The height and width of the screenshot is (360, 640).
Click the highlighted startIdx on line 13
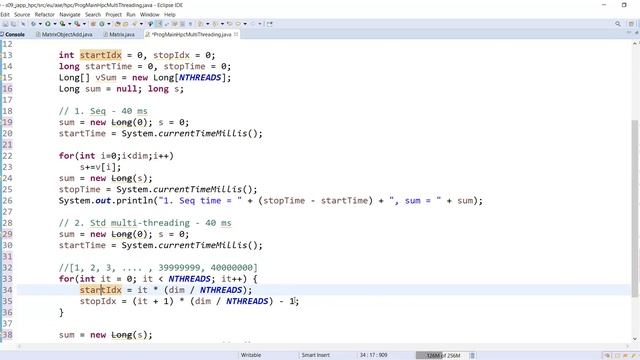click(x=101, y=55)
